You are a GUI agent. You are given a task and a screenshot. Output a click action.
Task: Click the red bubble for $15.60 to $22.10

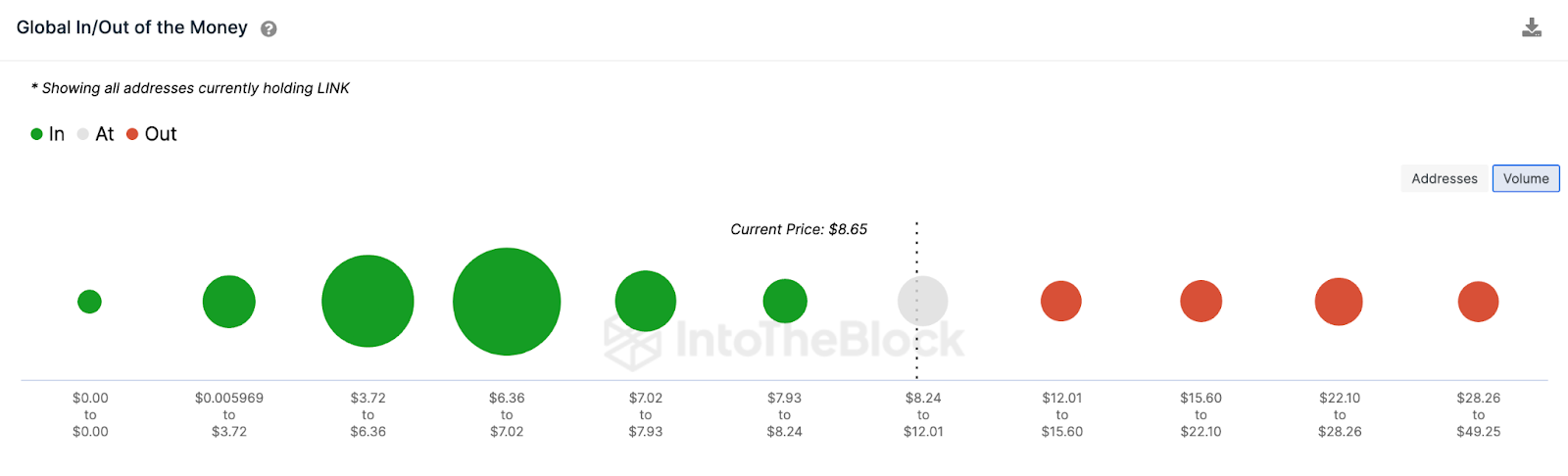point(1201,301)
